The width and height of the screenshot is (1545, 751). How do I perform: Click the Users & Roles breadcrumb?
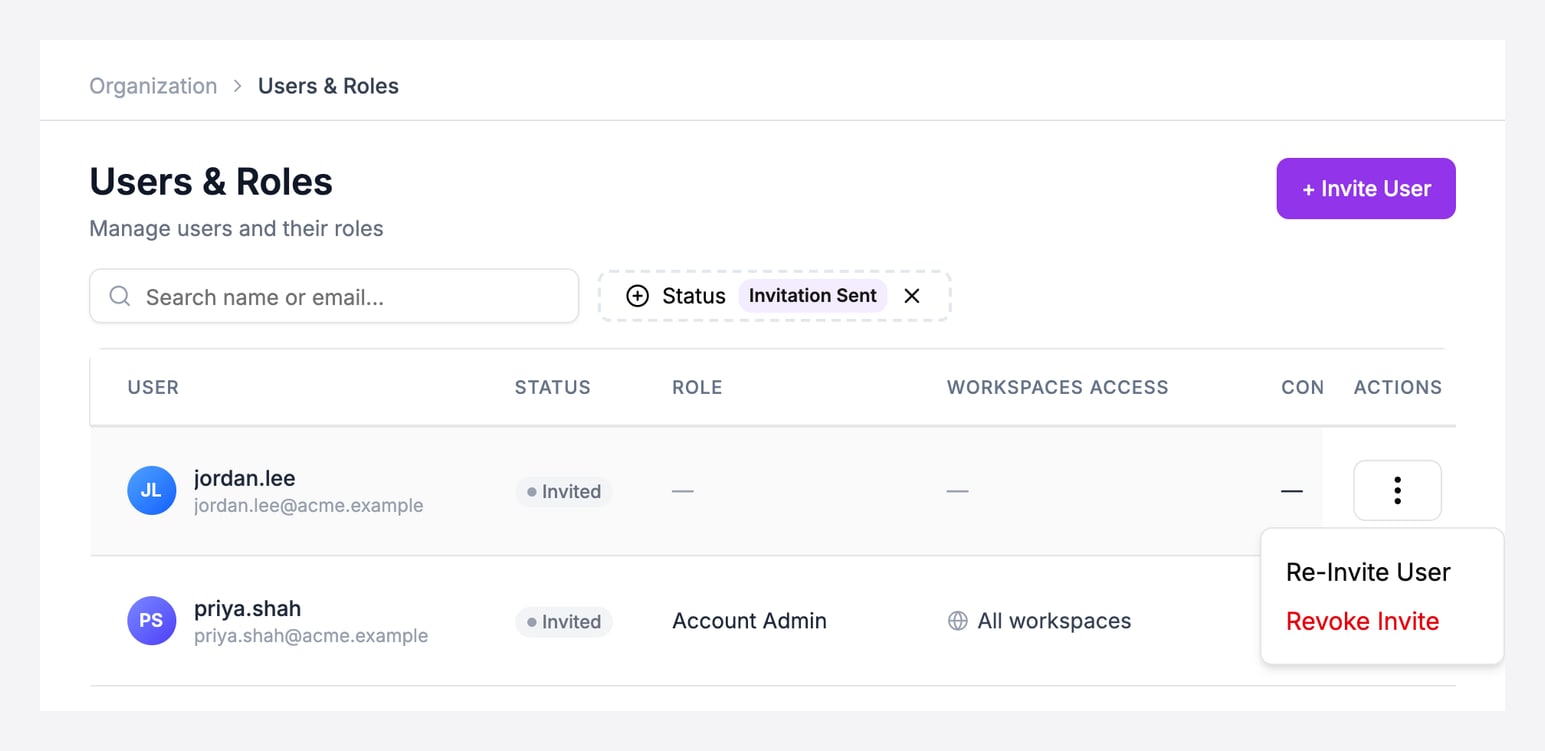328,86
